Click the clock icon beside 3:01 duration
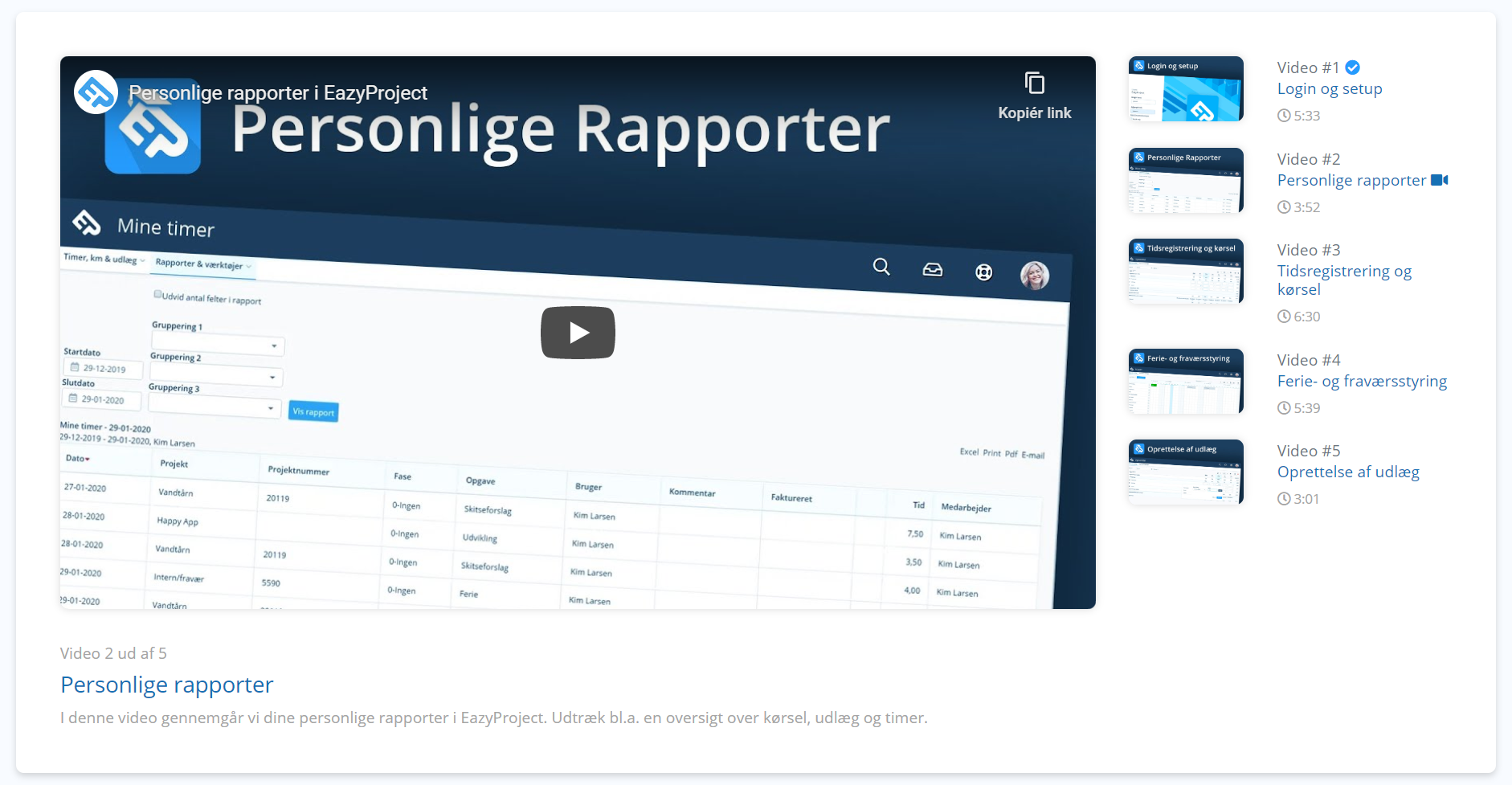1512x785 pixels. (1284, 499)
